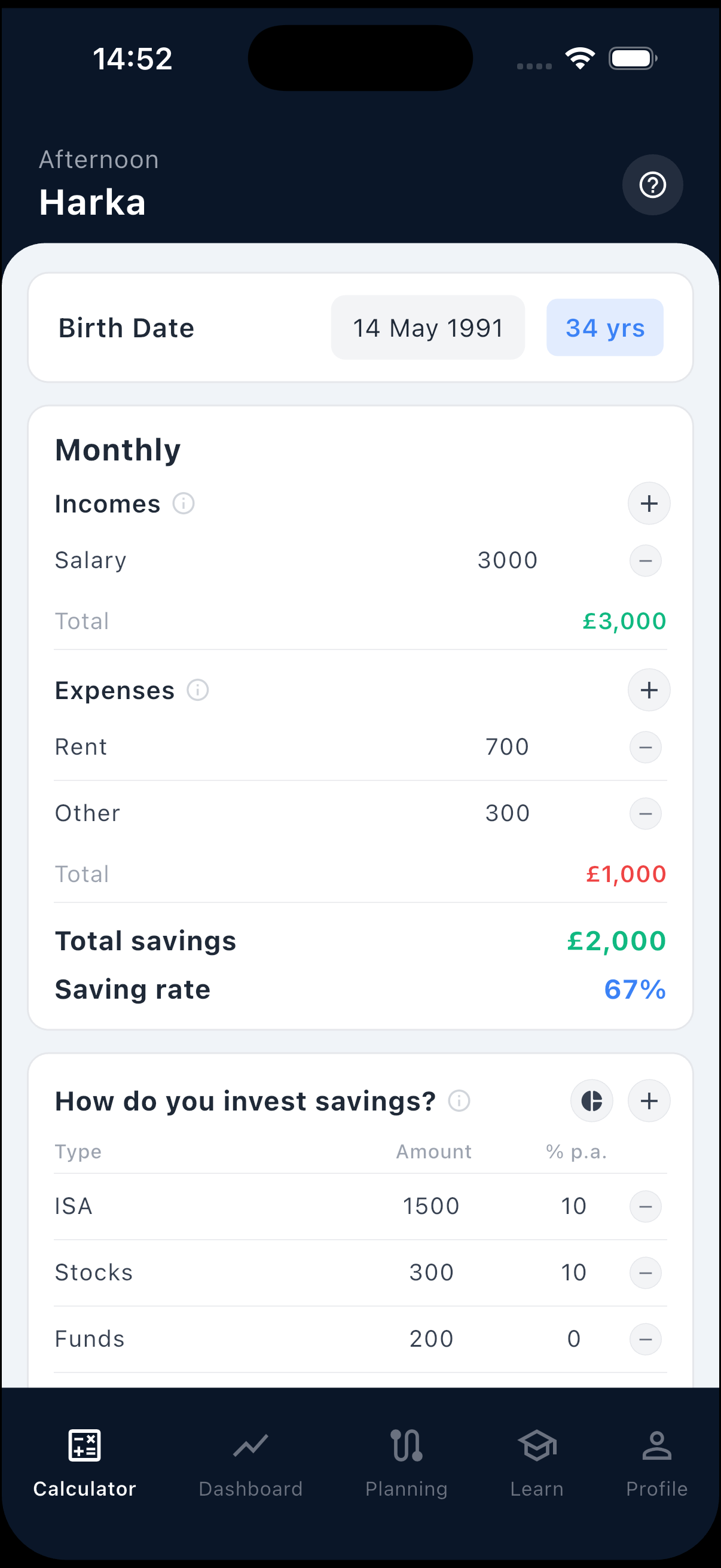Delete the Rent expense row
The image size is (721, 1568).
coord(645,748)
